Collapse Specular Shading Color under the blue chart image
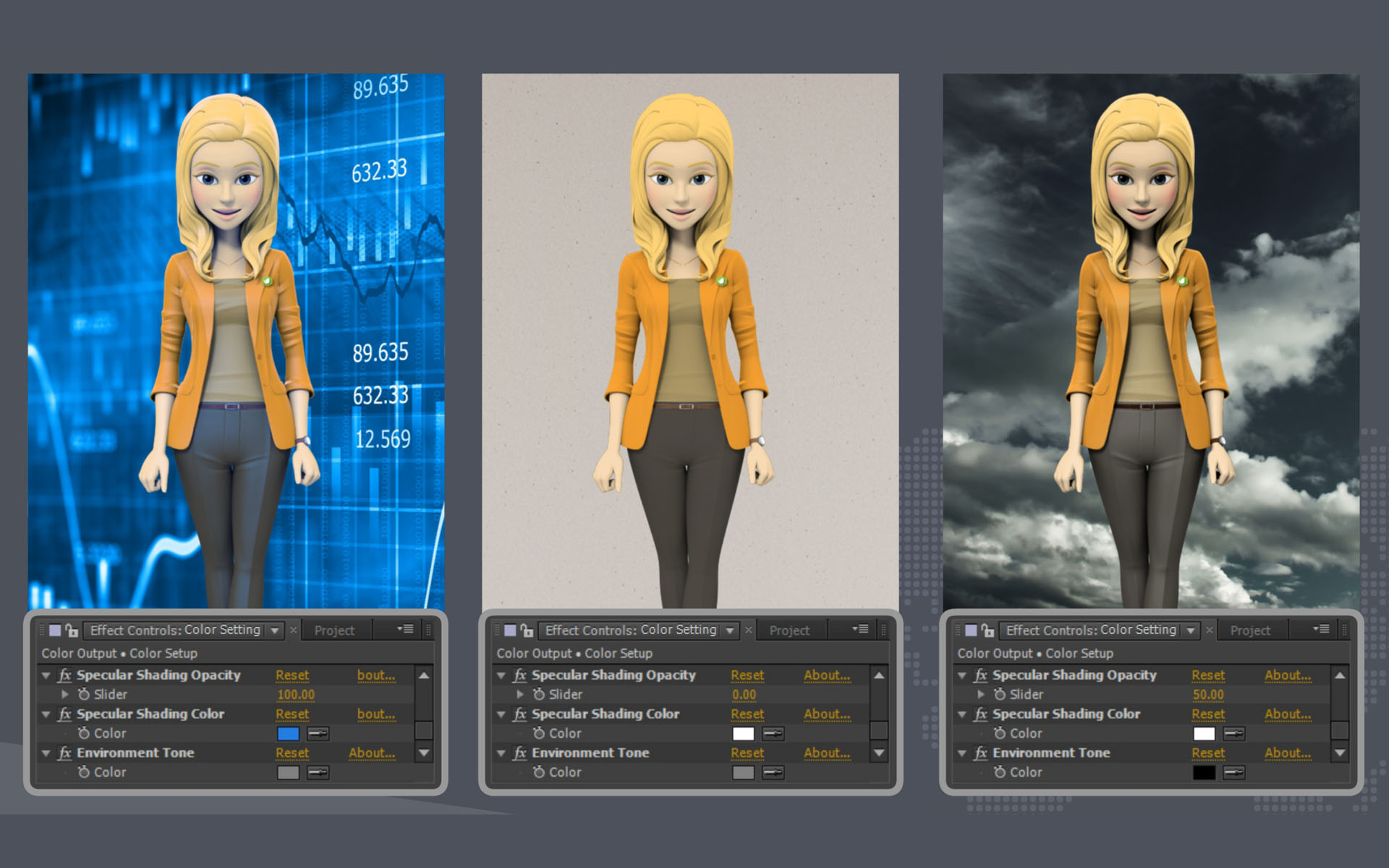The width and height of the screenshot is (1389, 868). coord(46,714)
